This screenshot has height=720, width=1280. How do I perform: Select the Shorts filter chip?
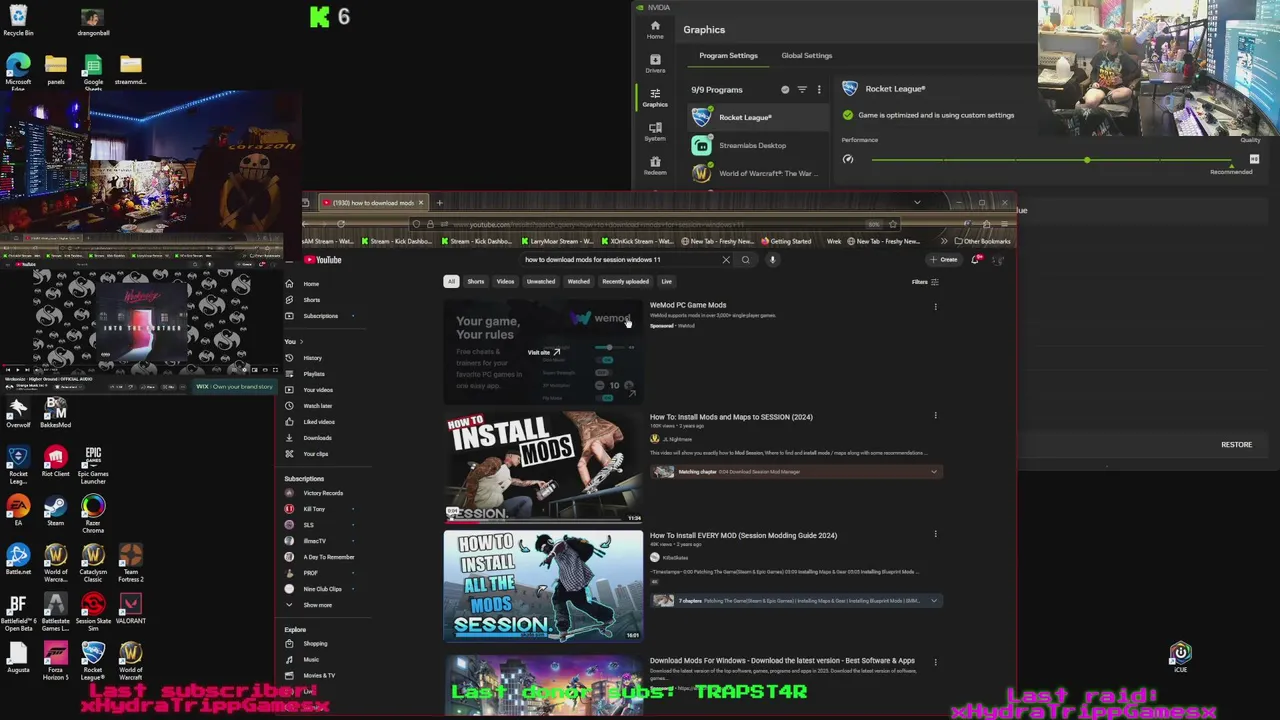pyautogui.click(x=475, y=282)
